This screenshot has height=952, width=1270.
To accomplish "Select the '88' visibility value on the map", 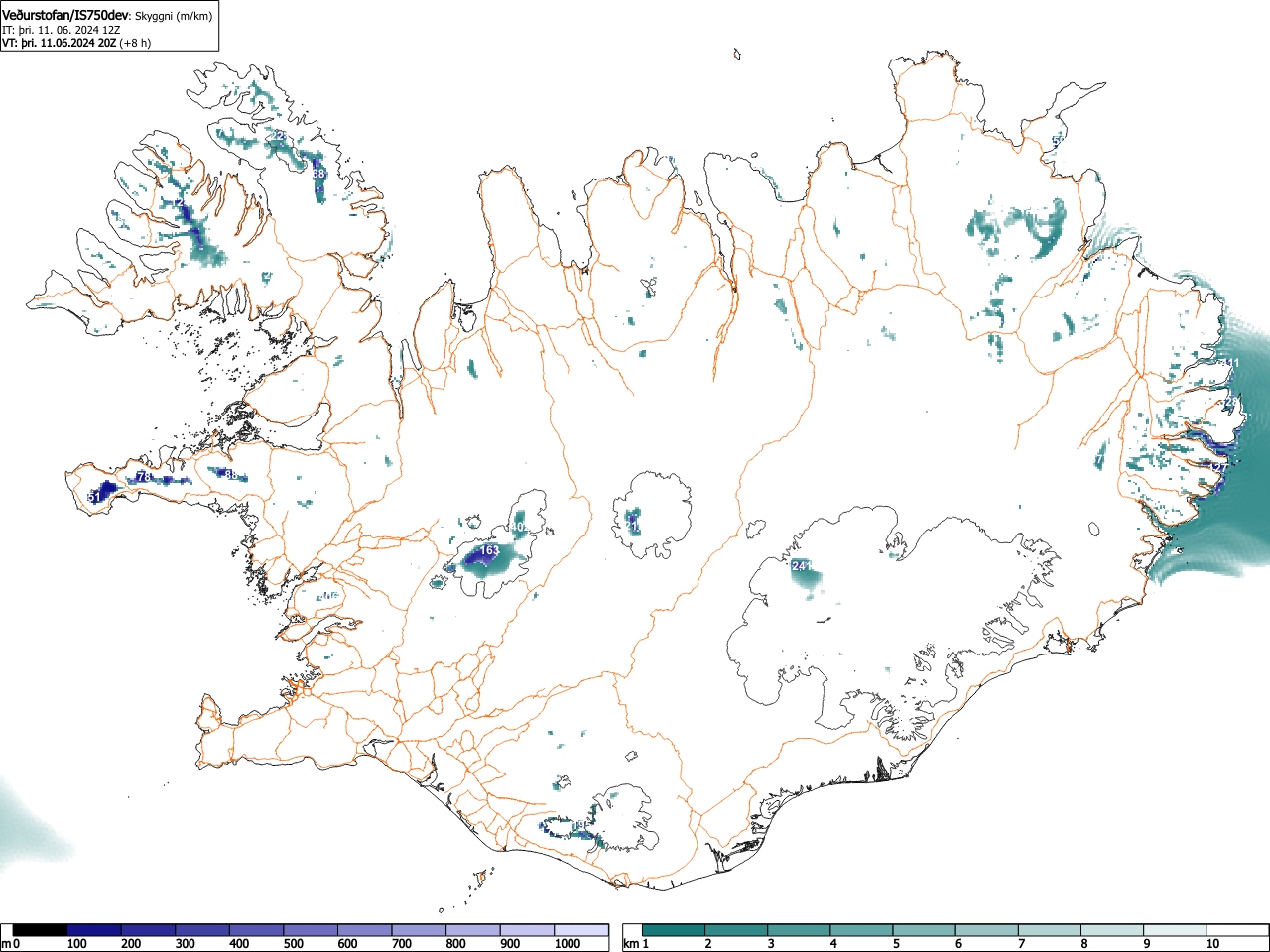I will tap(231, 475).
